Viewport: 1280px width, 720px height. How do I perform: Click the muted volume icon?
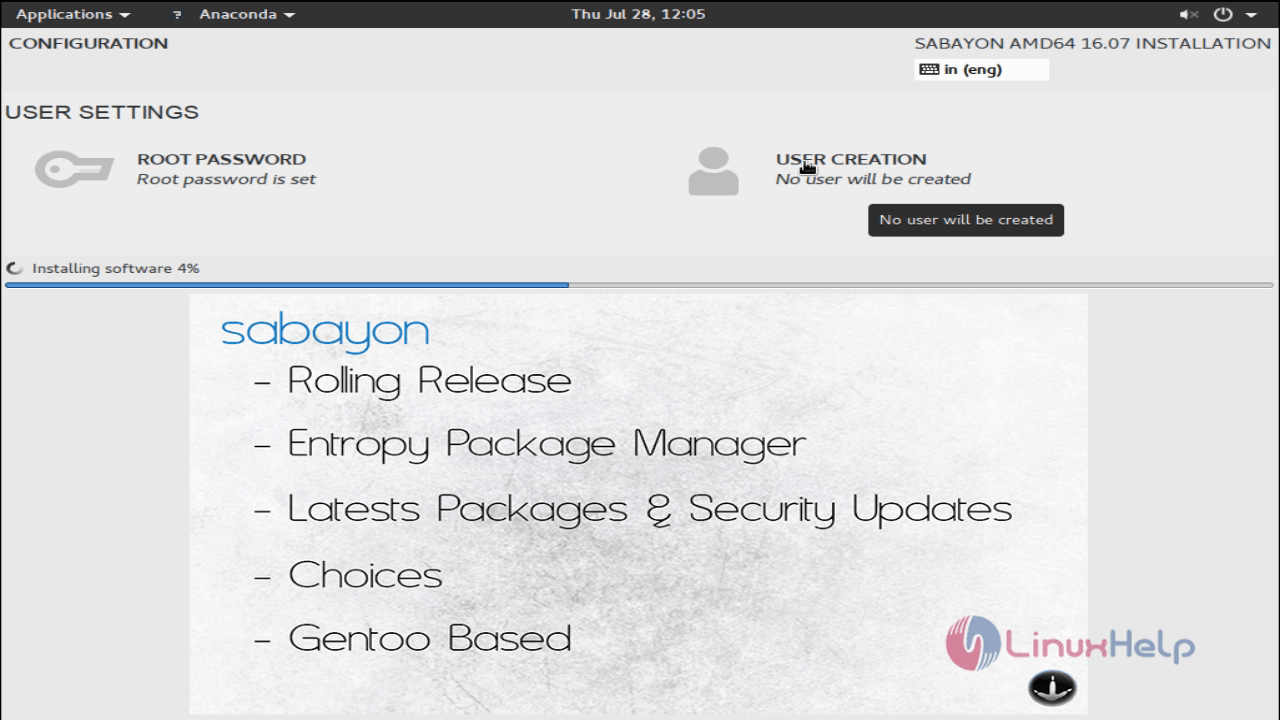click(x=1189, y=15)
